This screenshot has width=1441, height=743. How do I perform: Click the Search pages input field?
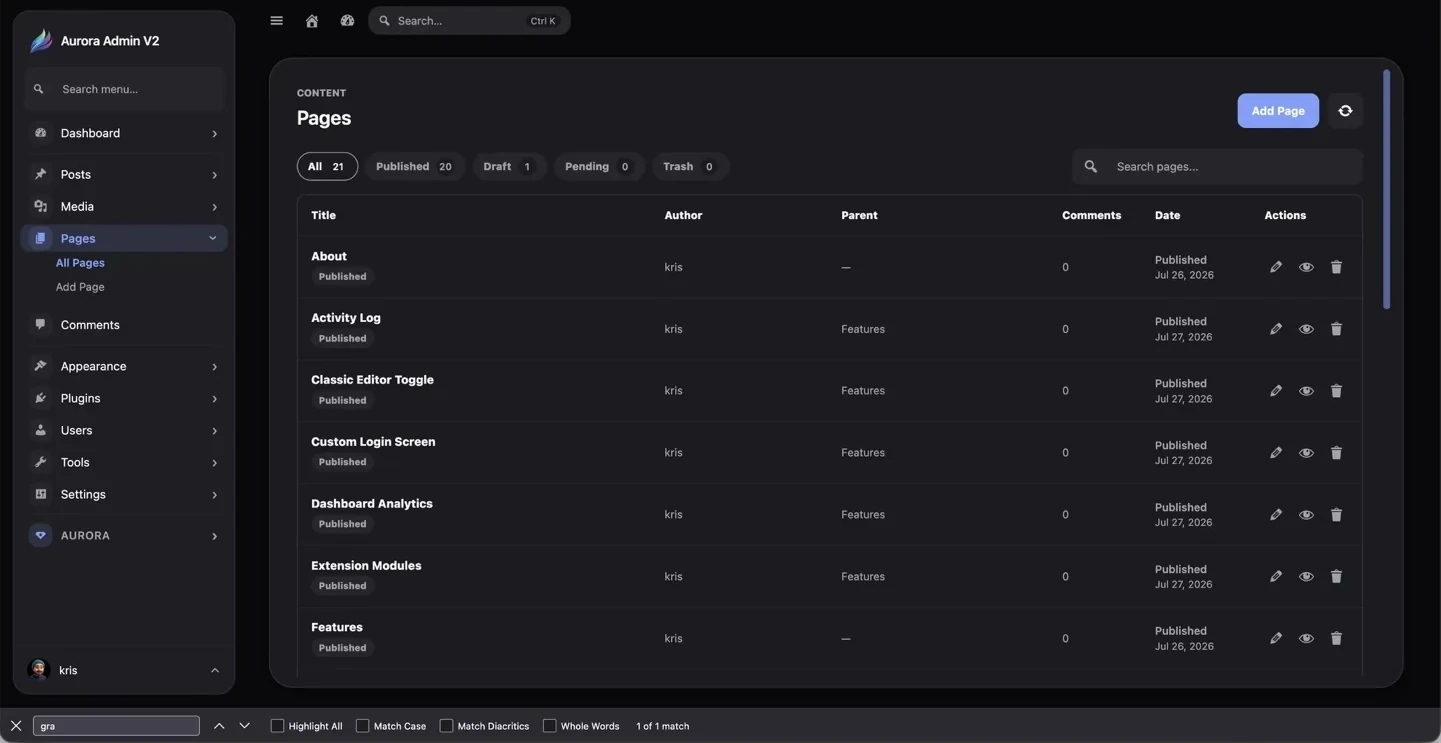[x=1217, y=166]
